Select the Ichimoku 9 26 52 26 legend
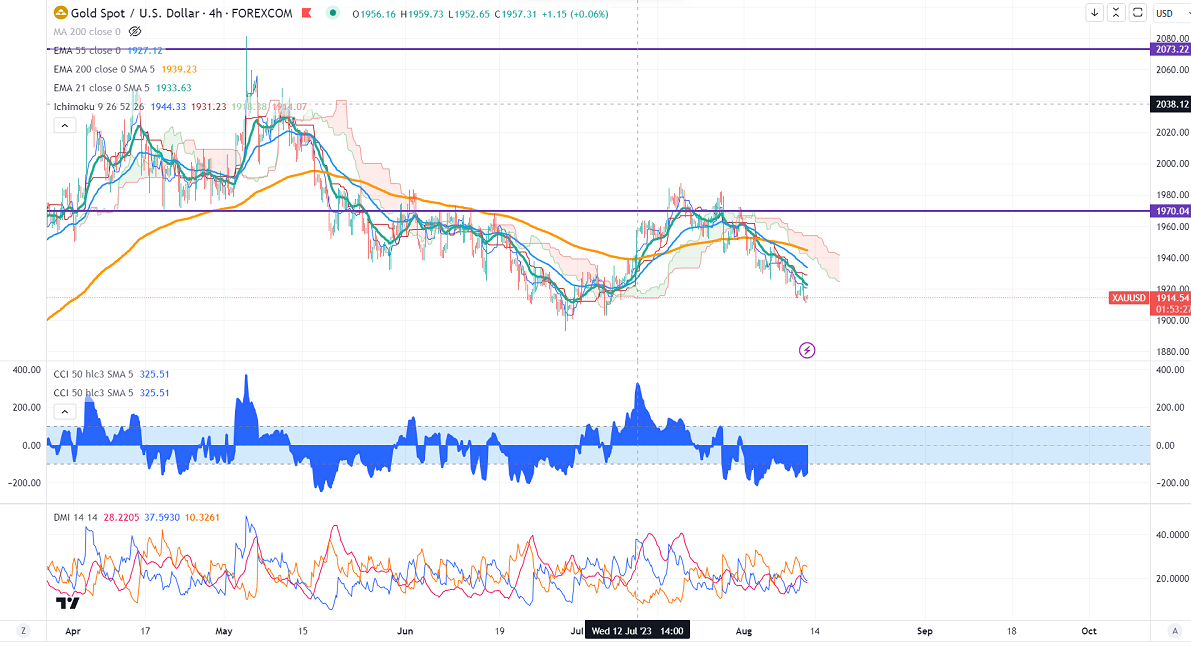The image size is (1191, 646). click(98, 106)
